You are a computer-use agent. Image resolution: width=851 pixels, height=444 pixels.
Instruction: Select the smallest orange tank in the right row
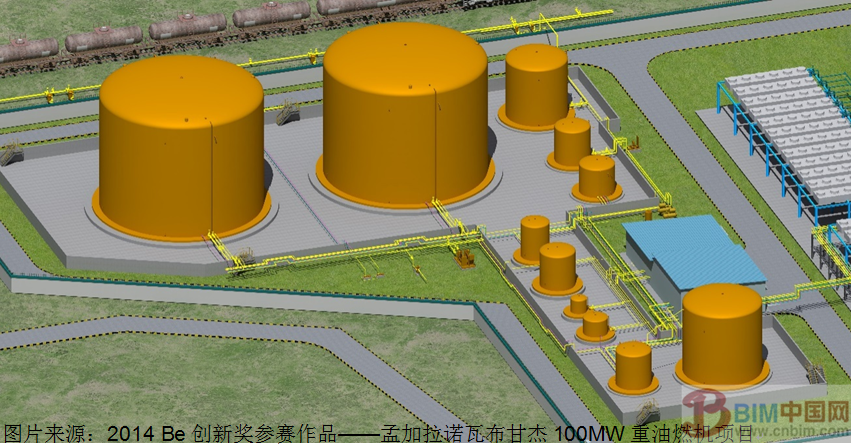578,304
